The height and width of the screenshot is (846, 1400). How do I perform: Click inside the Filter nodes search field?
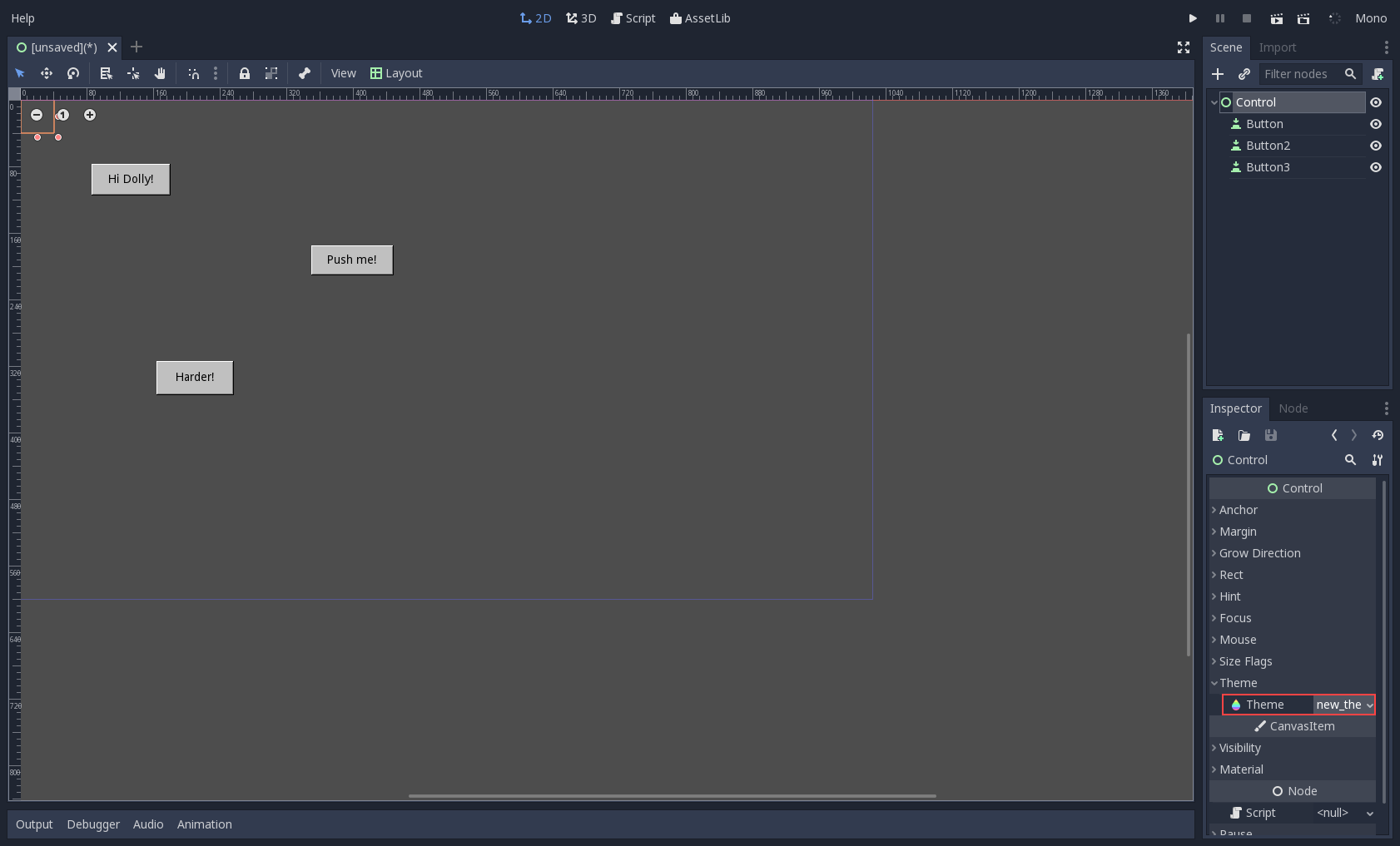[x=1303, y=74]
